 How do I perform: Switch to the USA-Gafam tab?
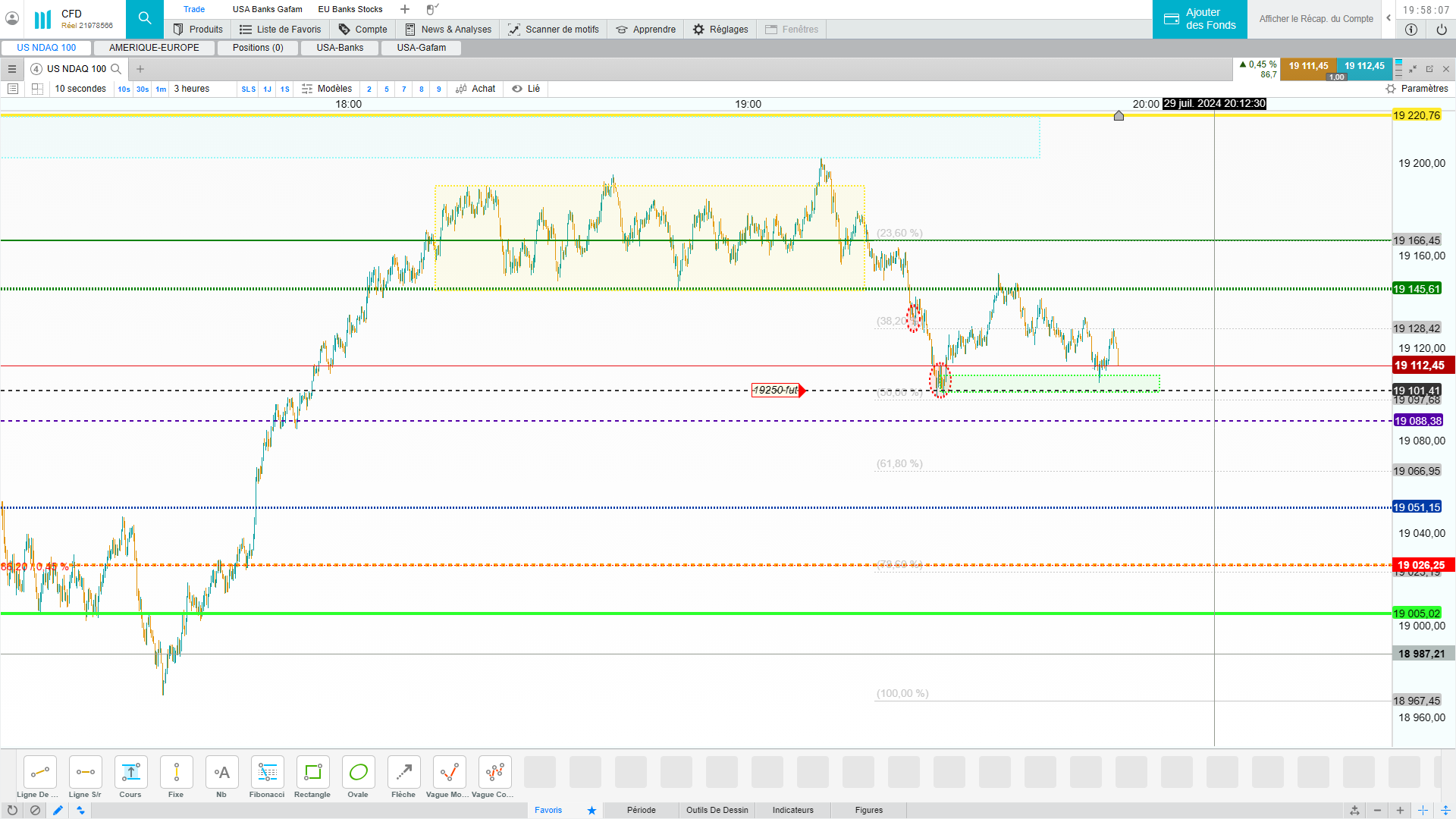click(421, 48)
